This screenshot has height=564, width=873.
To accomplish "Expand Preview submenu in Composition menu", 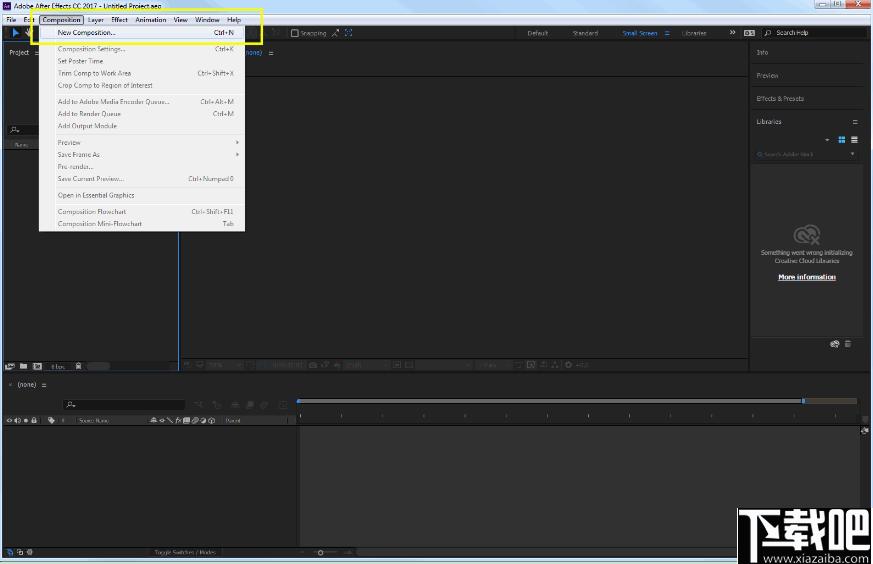I will click(x=237, y=143).
